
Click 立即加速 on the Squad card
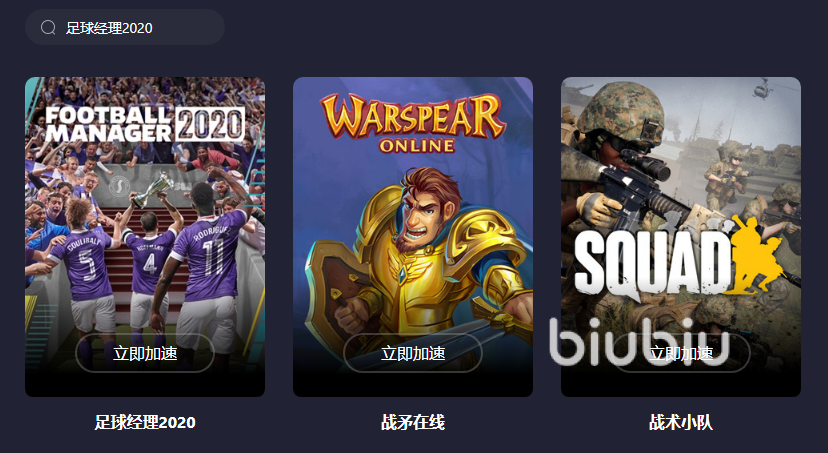pyautogui.click(x=681, y=353)
